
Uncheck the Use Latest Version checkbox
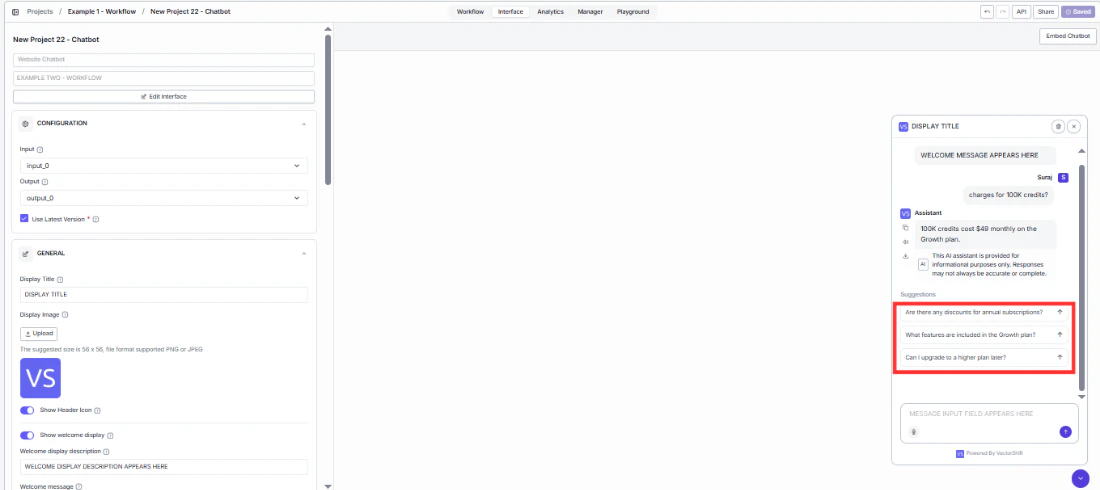click(25, 219)
